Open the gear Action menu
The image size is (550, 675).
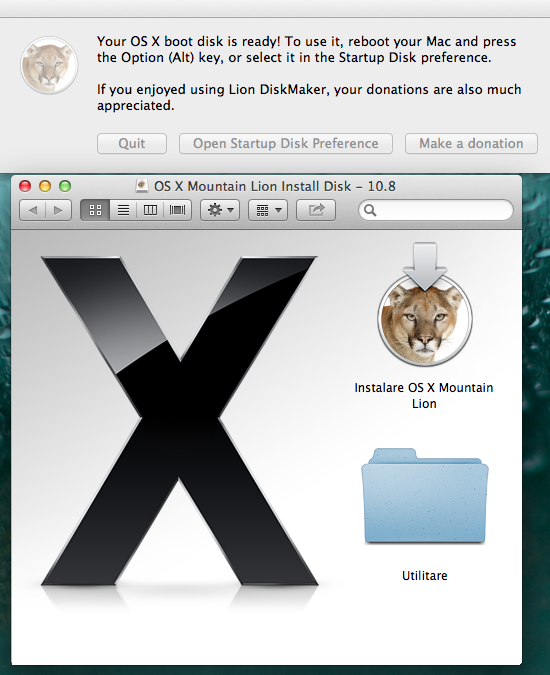coord(220,211)
